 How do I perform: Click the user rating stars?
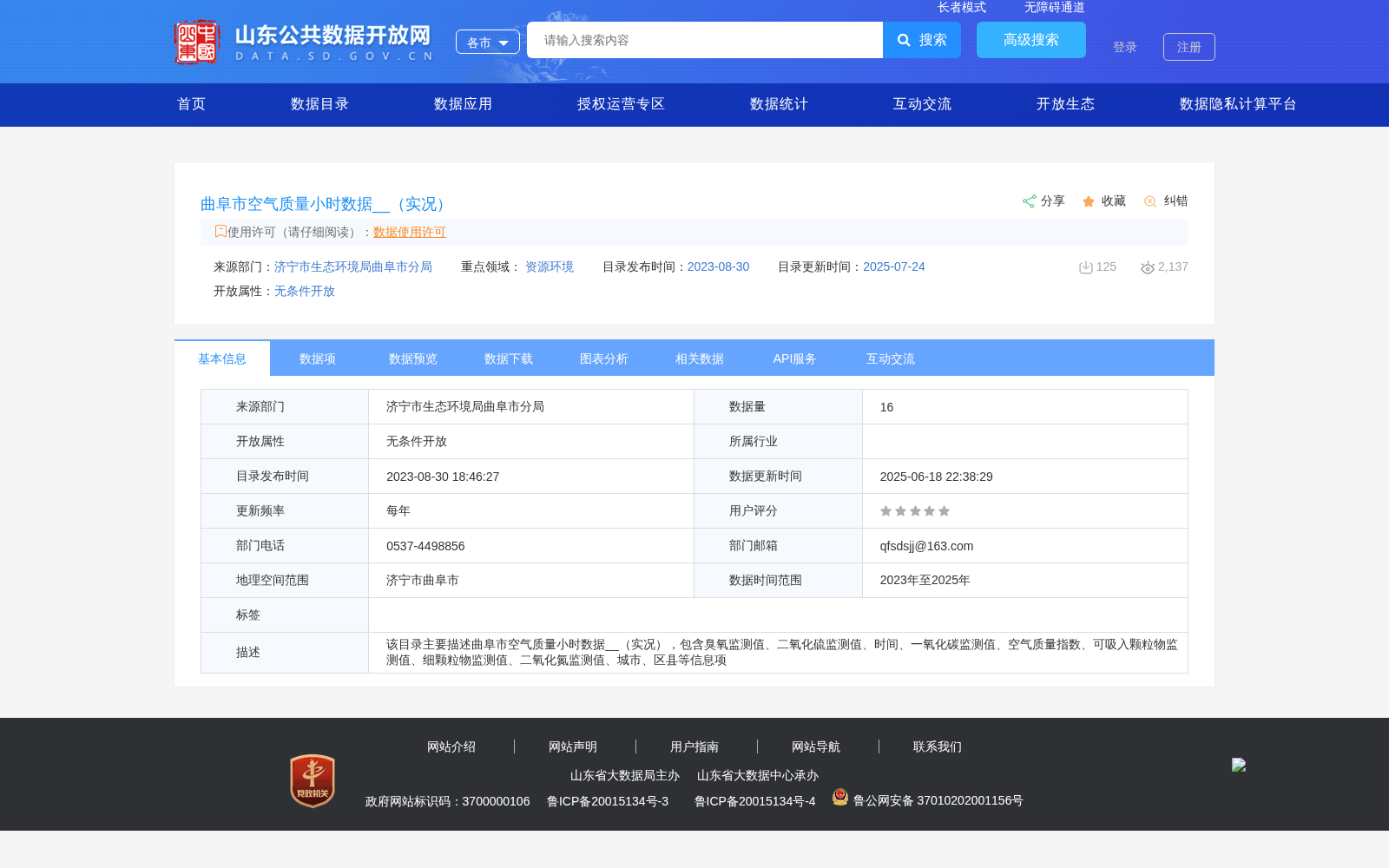(x=915, y=511)
